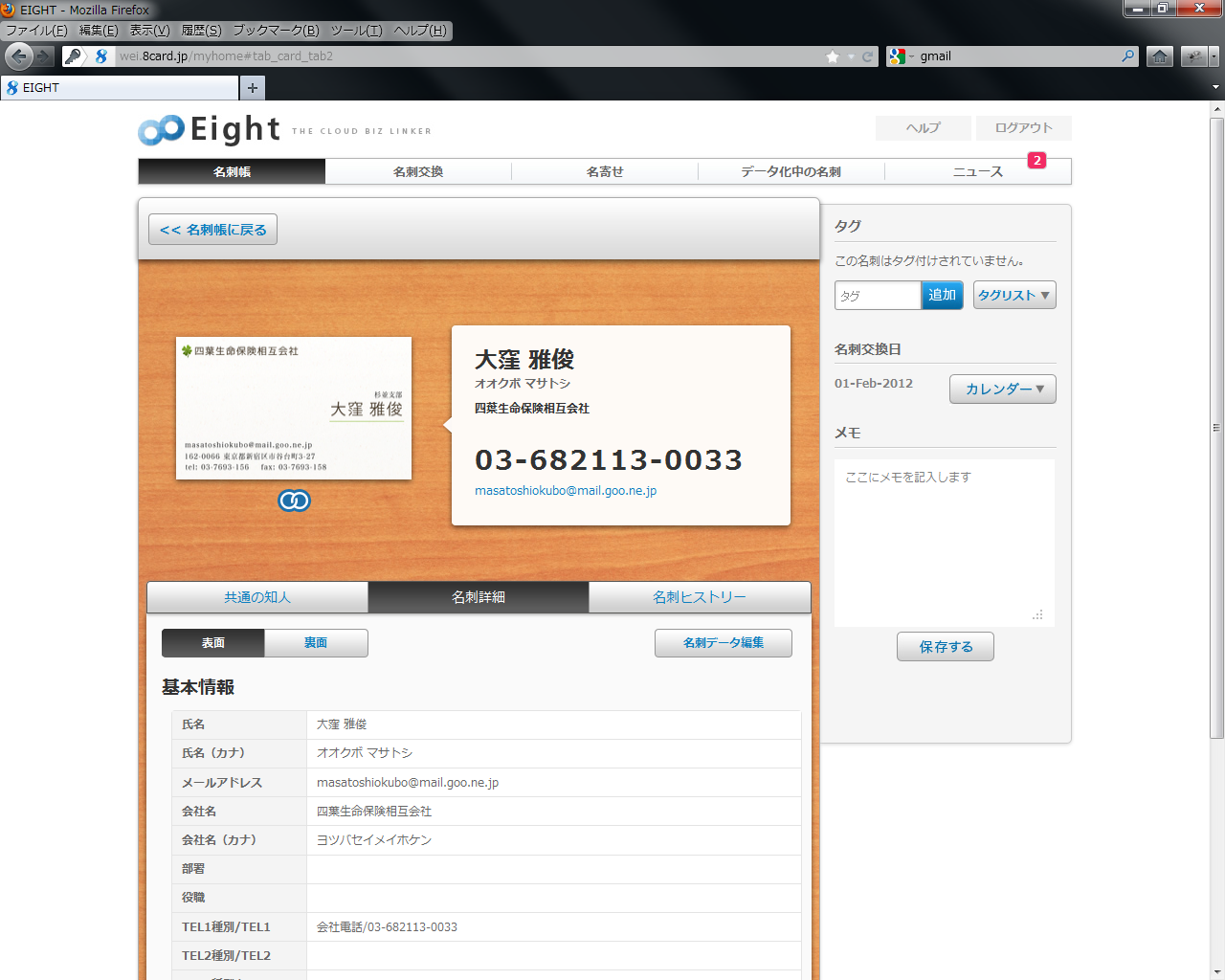Click the Eight favicon in the address bar

coord(100,56)
